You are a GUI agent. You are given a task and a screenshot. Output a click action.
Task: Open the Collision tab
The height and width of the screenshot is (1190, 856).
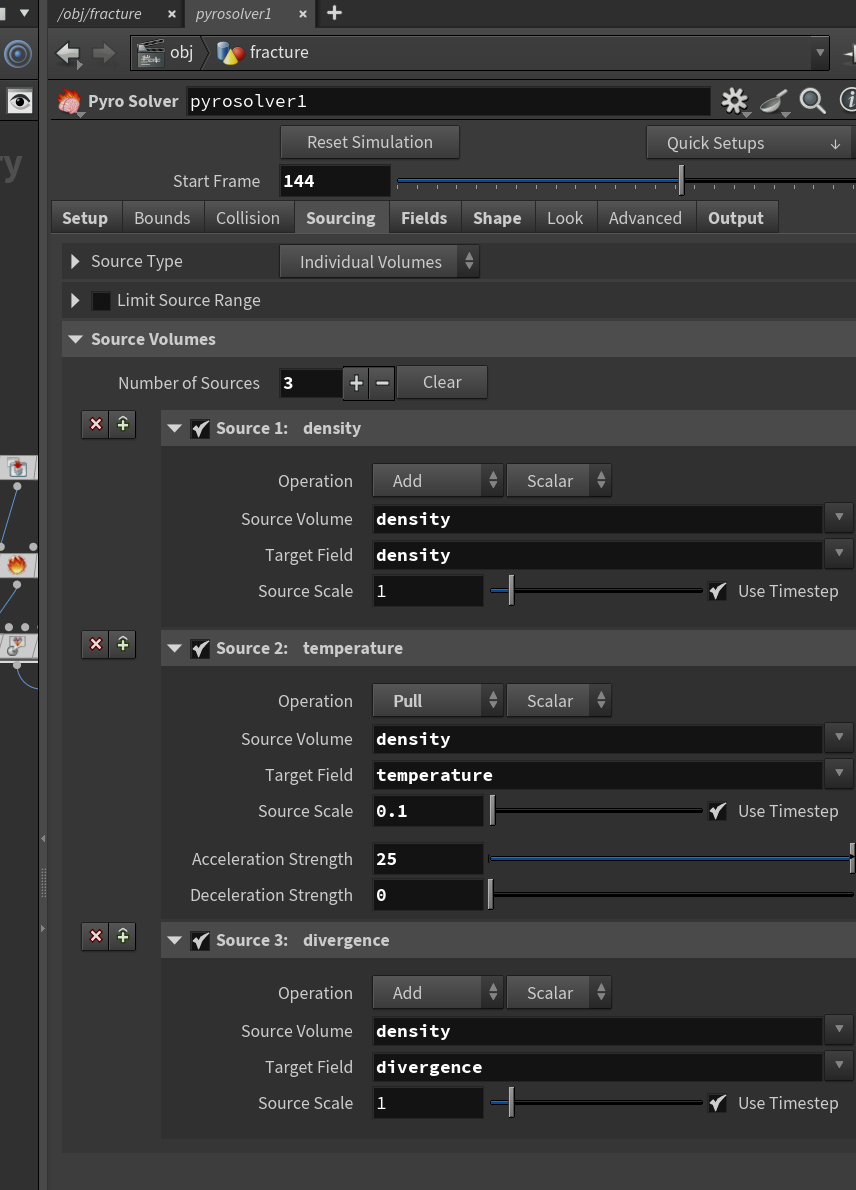point(247,218)
